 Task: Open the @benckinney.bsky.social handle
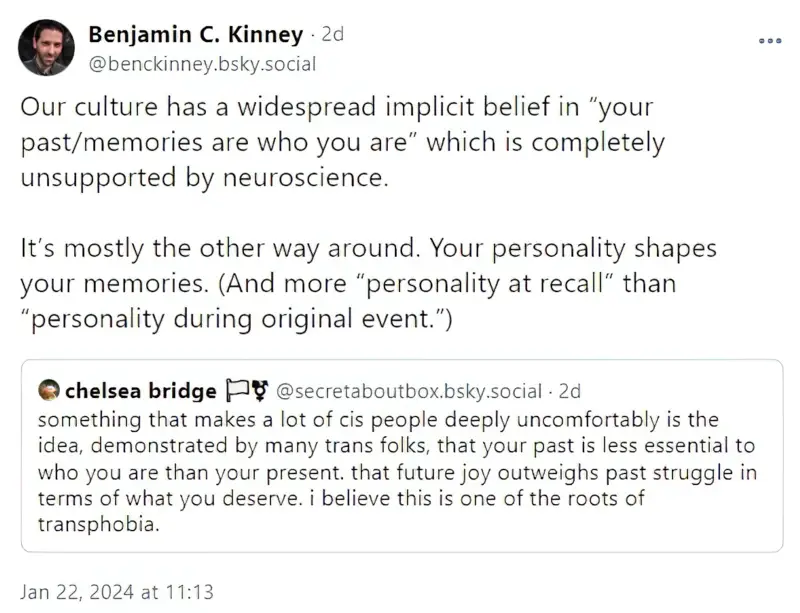(x=203, y=64)
